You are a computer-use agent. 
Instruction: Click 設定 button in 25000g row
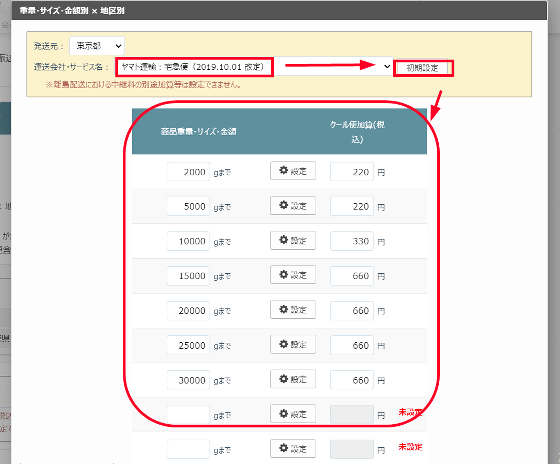point(293,344)
